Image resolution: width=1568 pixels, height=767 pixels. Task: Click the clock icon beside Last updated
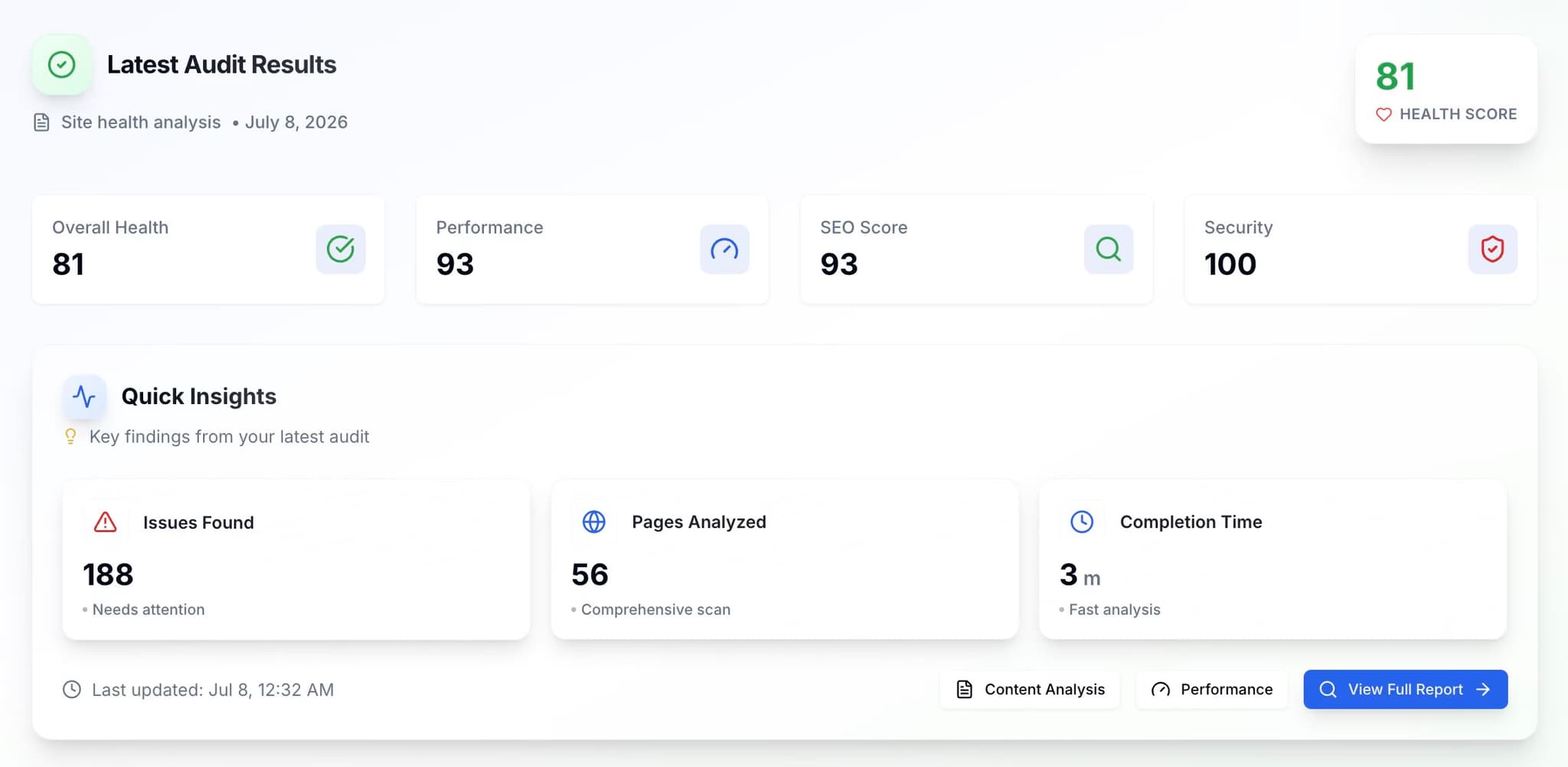pyautogui.click(x=71, y=690)
